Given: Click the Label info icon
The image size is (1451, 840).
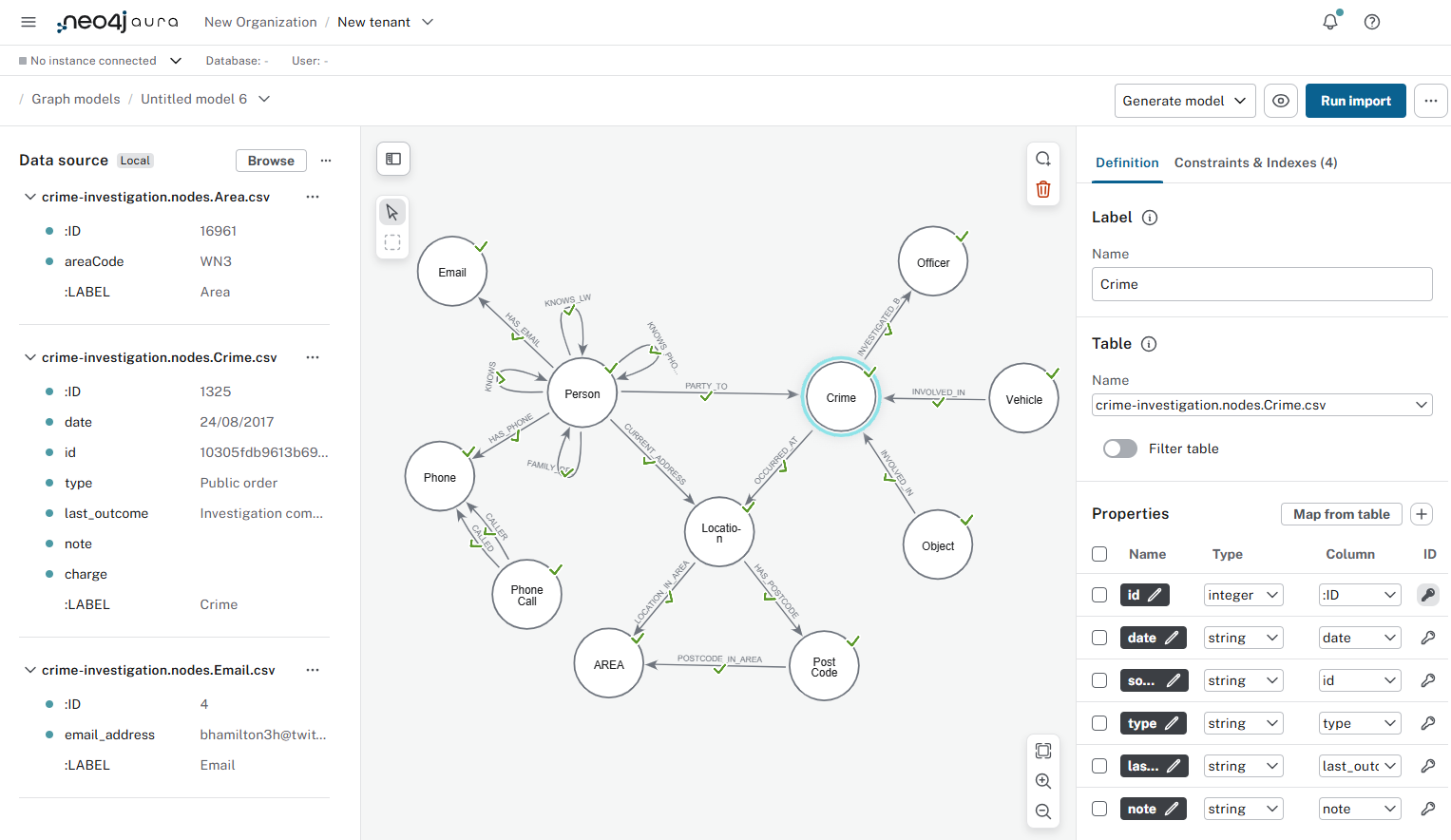Looking at the screenshot, I should [x=1150, y=218].
